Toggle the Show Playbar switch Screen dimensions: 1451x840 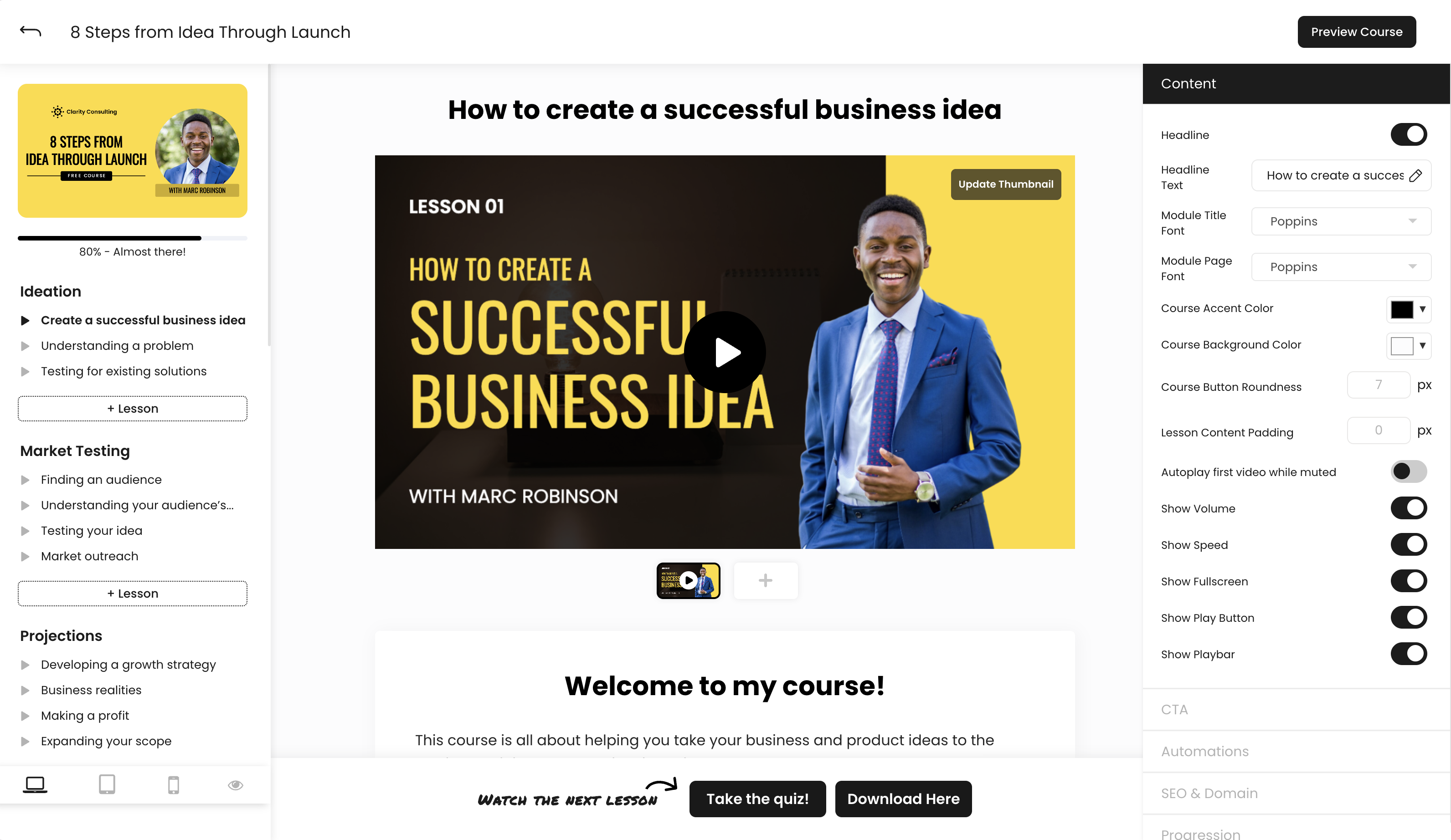(x=1409, y=654)
